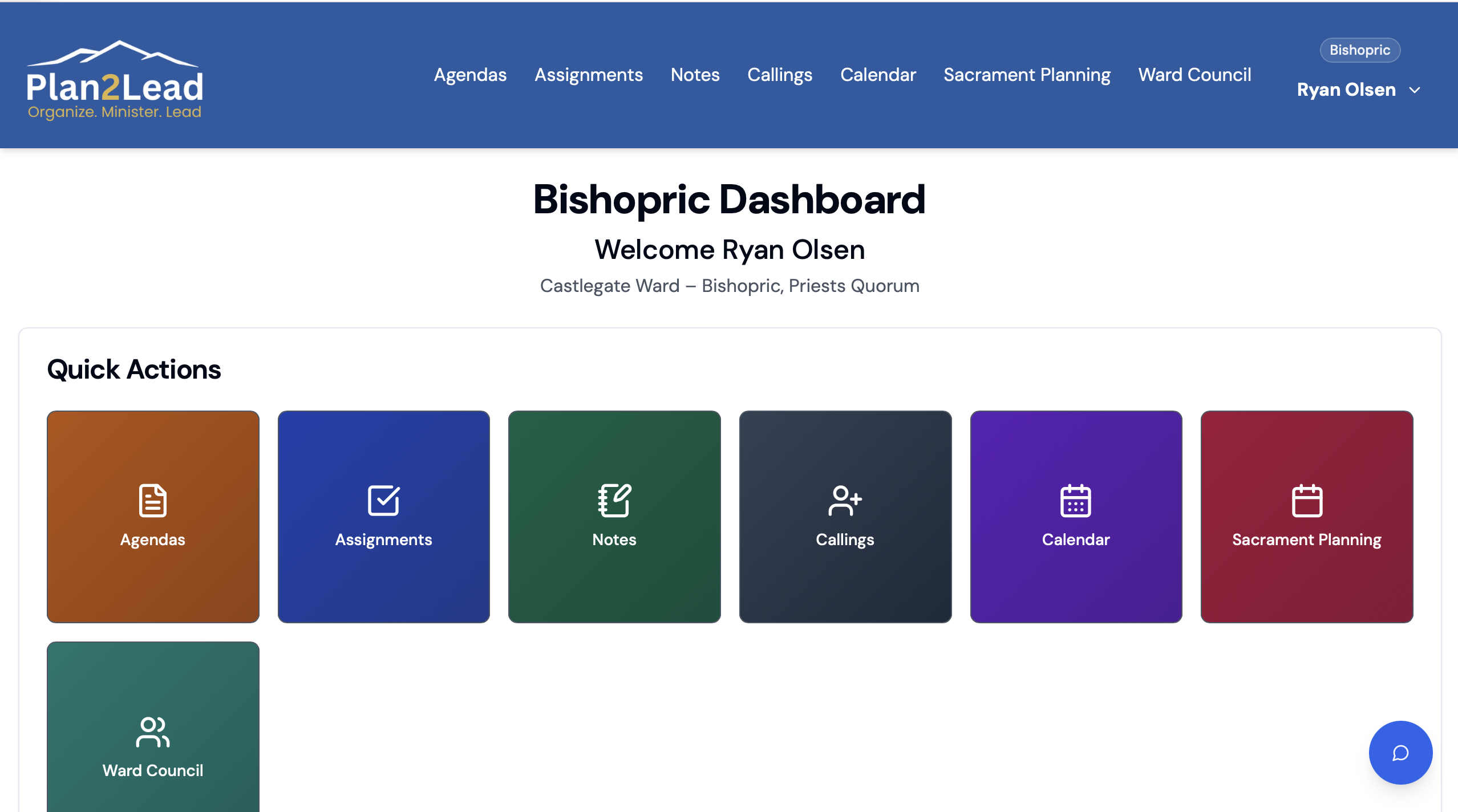
Task: Click the Assignments checkbox icon tile
Action: [383, 500]
